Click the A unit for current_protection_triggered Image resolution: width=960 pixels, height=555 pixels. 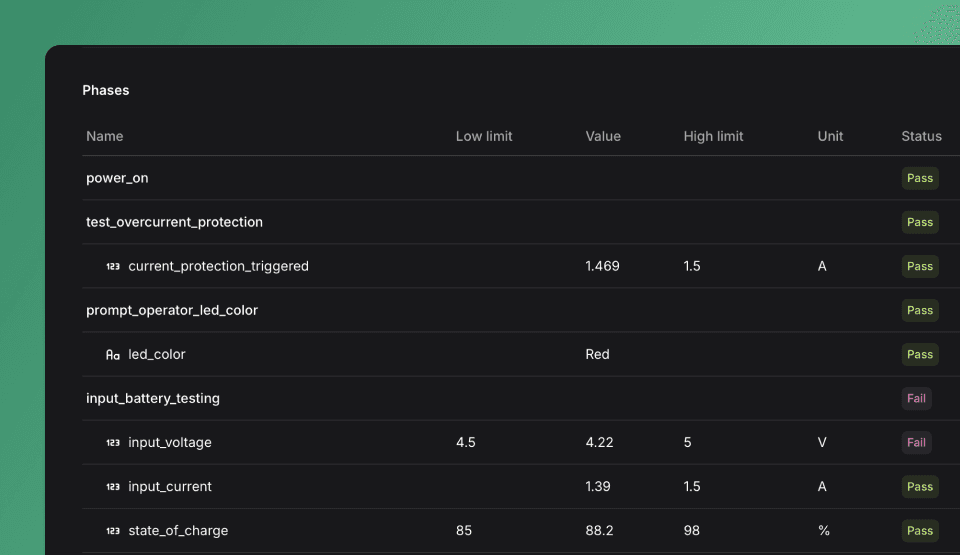pos(822,266)
